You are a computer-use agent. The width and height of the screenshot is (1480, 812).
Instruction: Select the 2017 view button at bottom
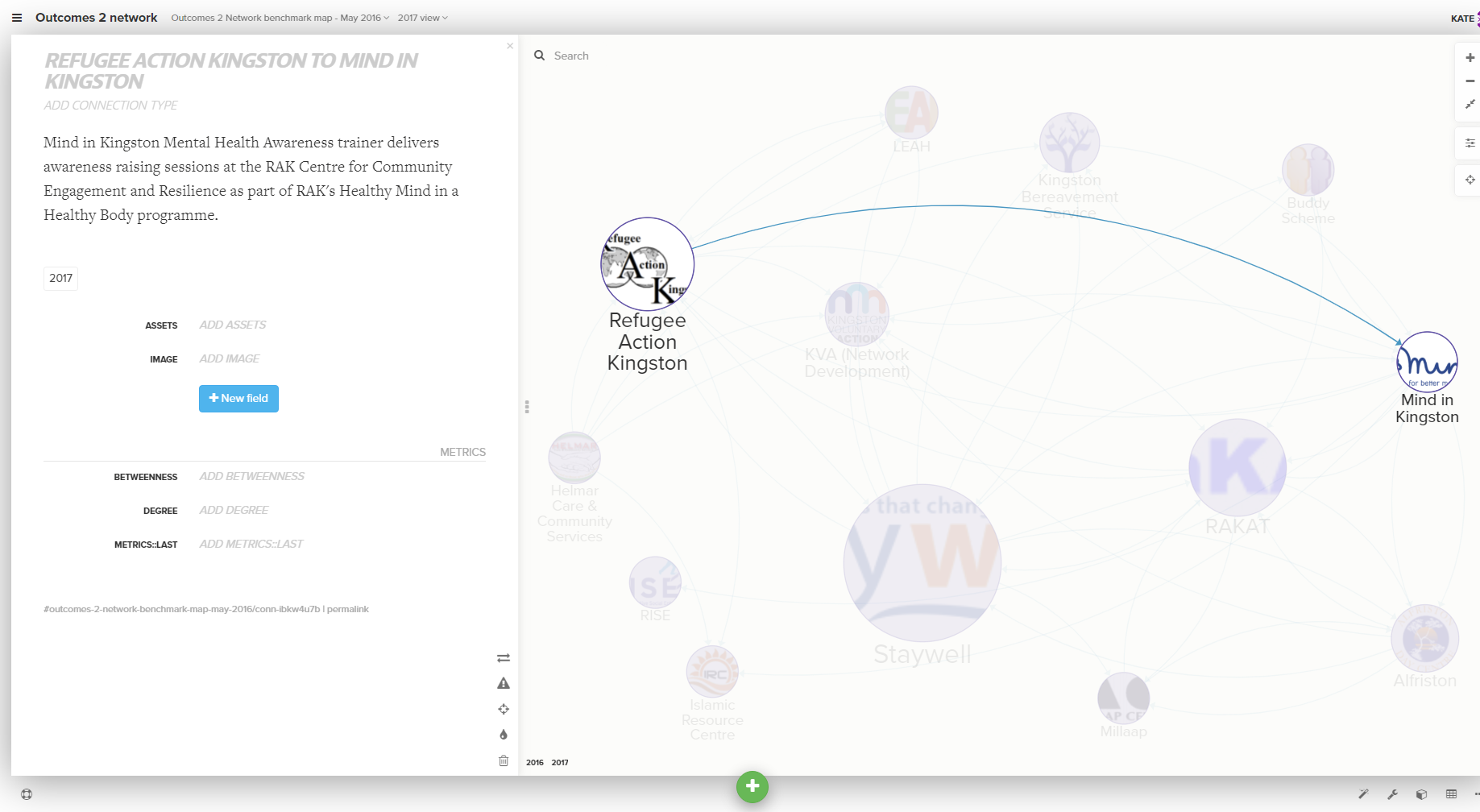pyautogui.click(x=560, y=762)
